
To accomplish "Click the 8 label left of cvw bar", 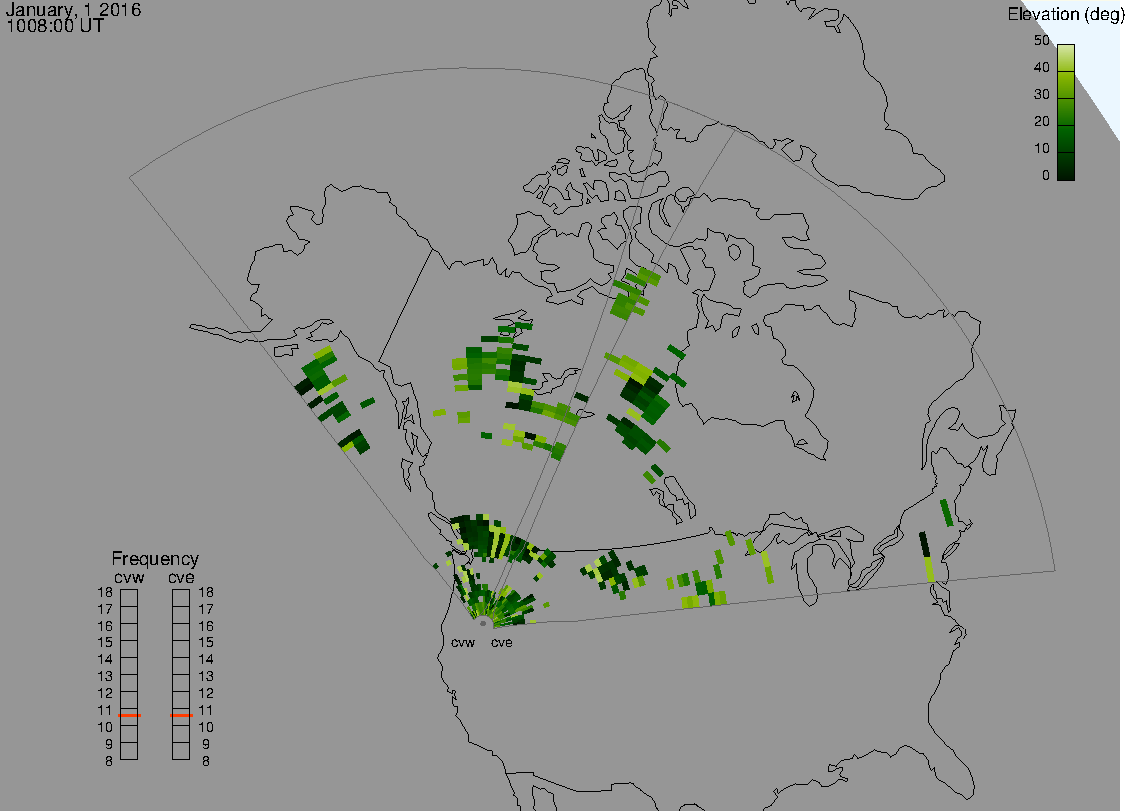I will click(x=109, y=761).
